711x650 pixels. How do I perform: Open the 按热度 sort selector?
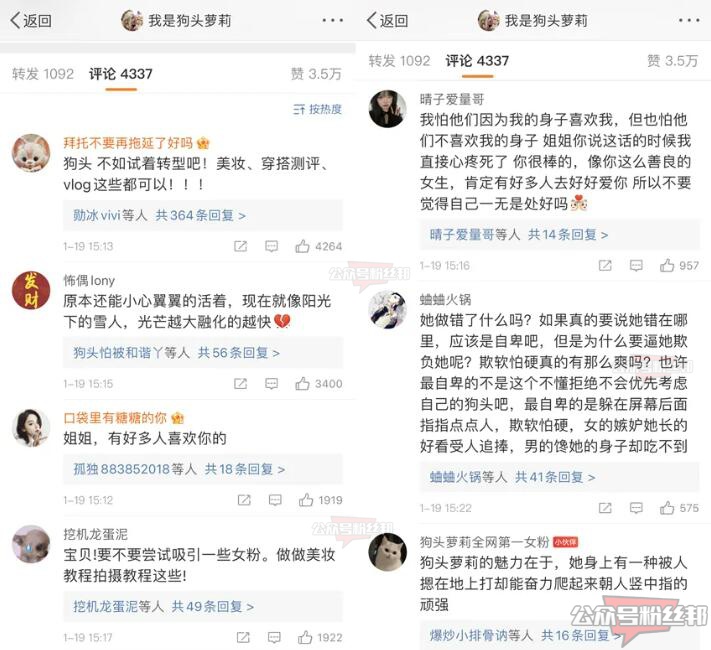(x=317, y=109)
